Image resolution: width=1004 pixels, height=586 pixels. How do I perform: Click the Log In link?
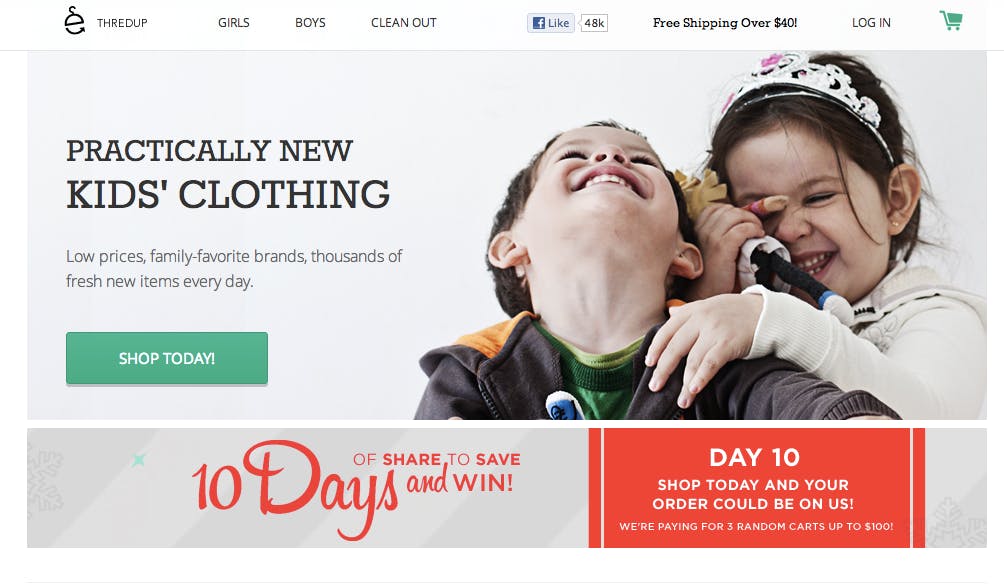pyautogui.click(x=871, y=23)
